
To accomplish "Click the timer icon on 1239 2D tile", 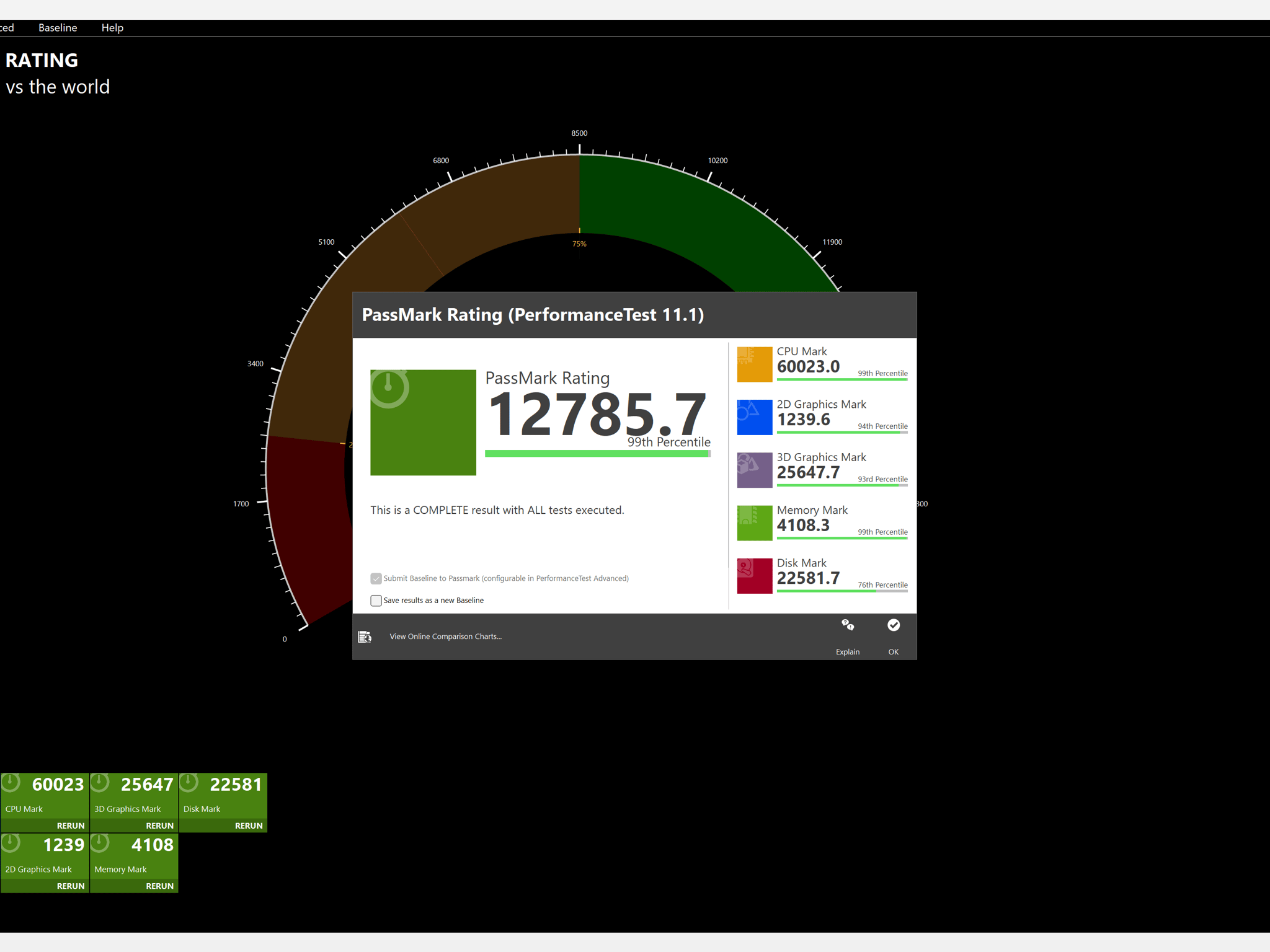I will click(11, 843).
